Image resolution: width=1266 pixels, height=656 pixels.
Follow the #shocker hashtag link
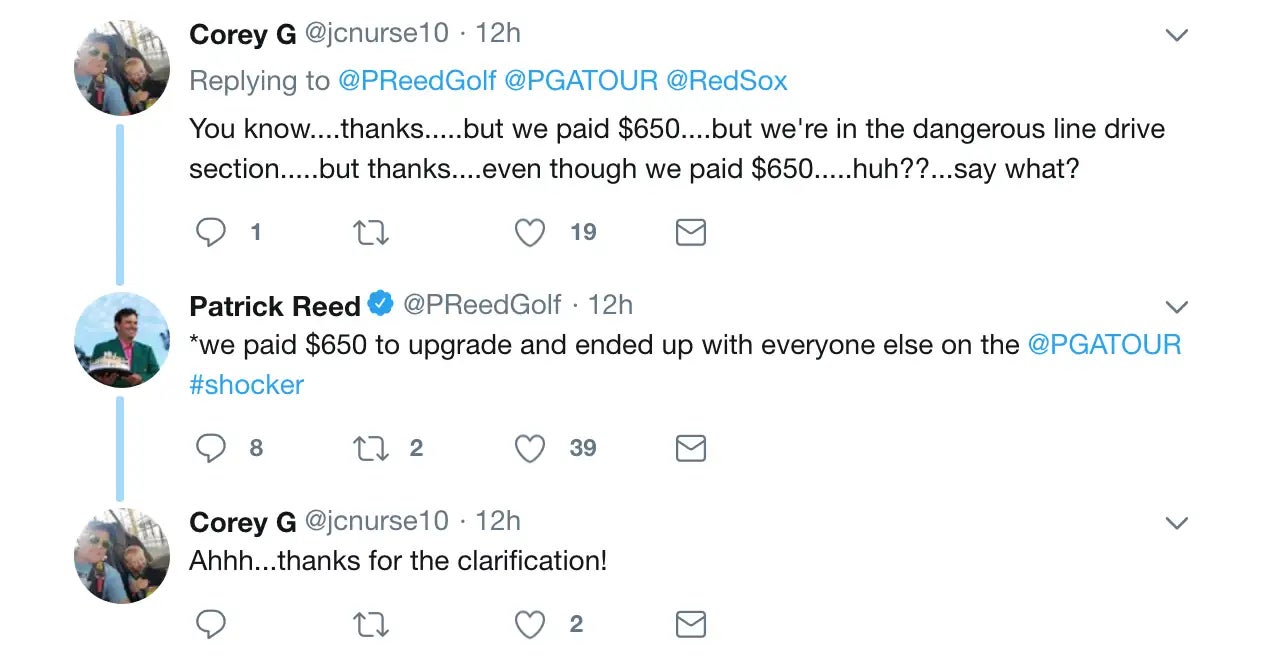[x=246, y=385]
